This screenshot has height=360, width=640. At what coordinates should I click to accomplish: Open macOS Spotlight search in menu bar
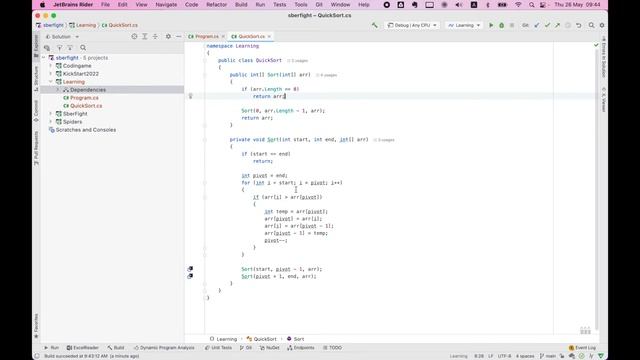(531, 4)
